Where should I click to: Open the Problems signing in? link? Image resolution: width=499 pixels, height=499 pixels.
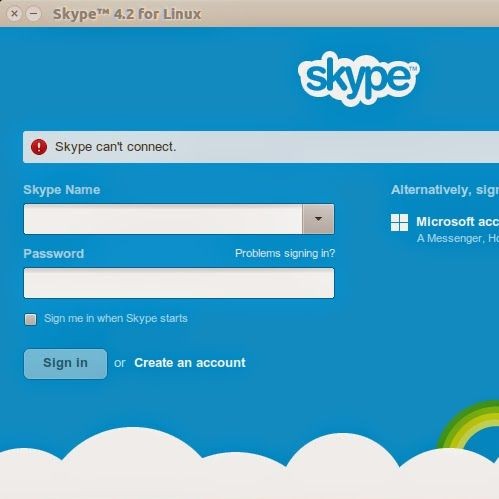[x=285, y=254]
